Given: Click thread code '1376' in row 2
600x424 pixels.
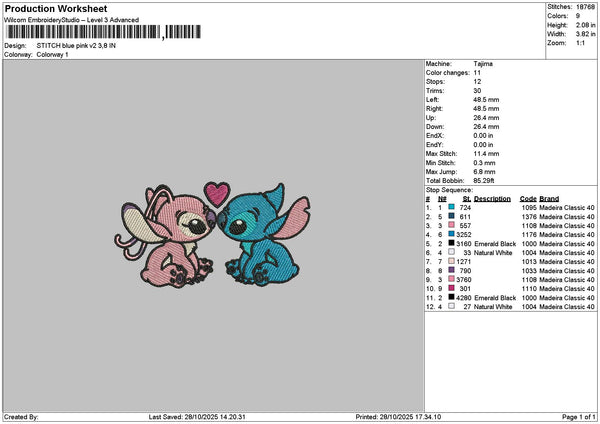Looking at the screenshot, I should (529, 217).
